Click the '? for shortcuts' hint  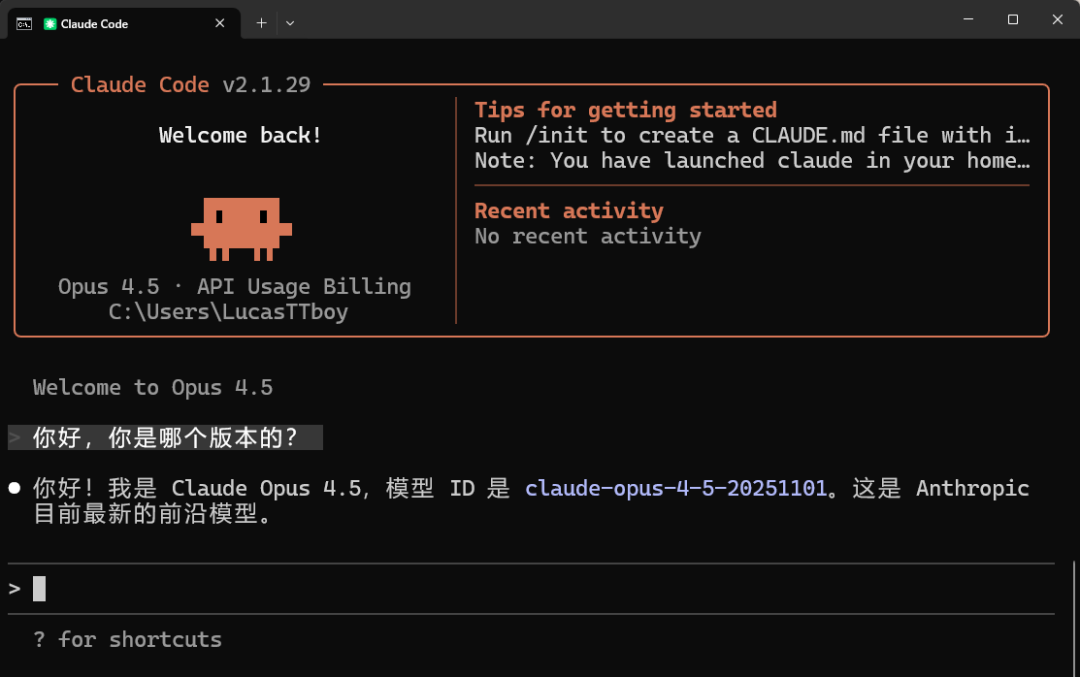(127, 639)
